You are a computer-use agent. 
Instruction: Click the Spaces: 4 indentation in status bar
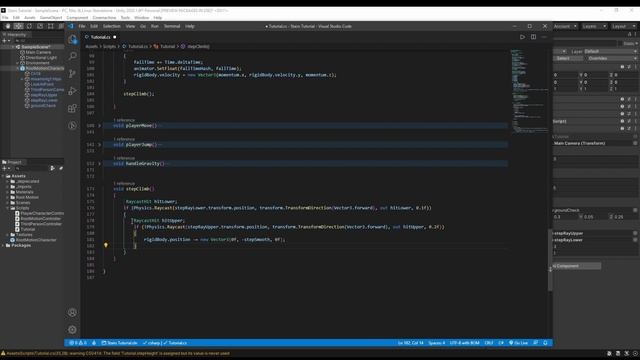click(x=436, y=343)
